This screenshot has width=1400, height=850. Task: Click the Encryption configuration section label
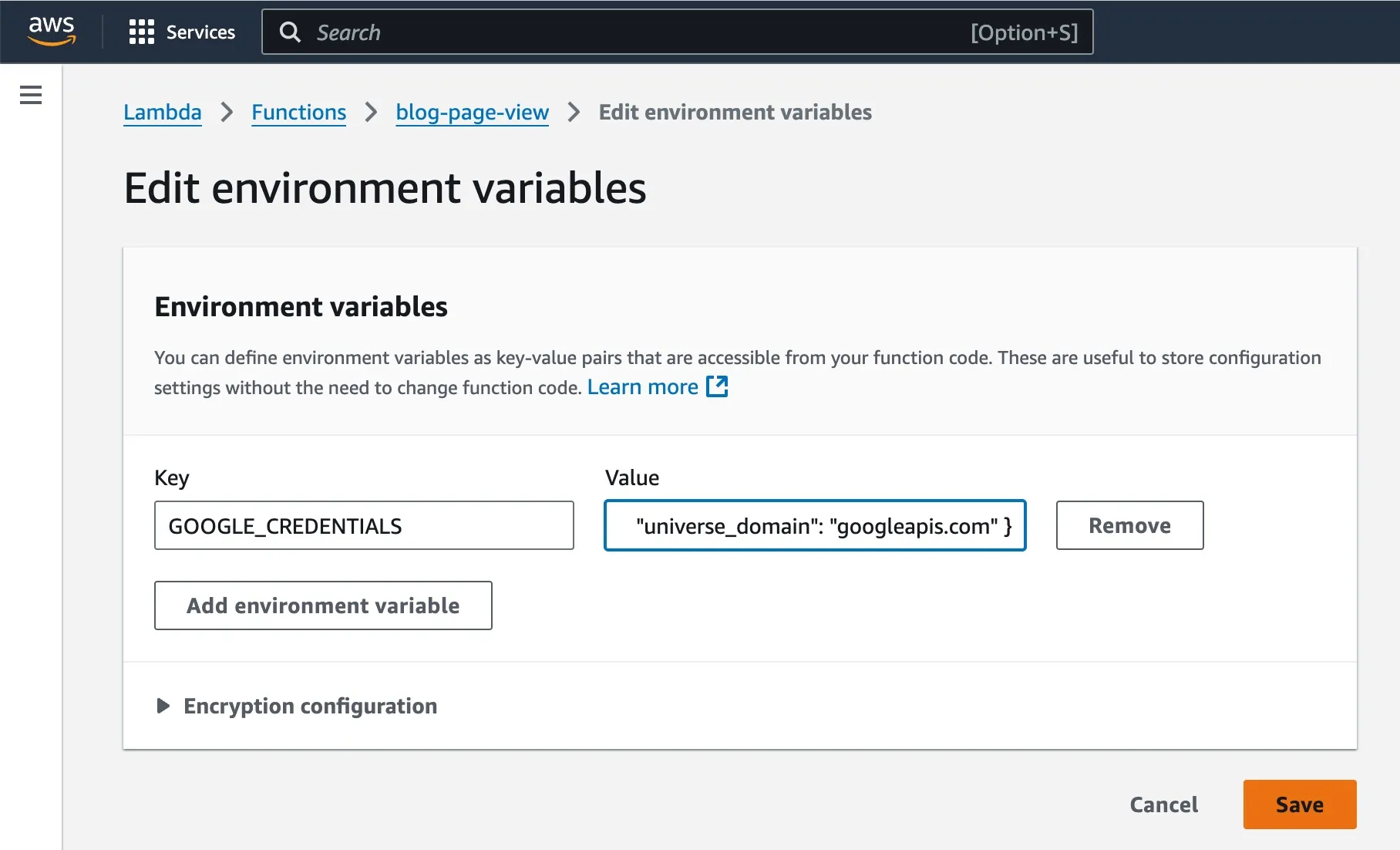pos(310,706)
